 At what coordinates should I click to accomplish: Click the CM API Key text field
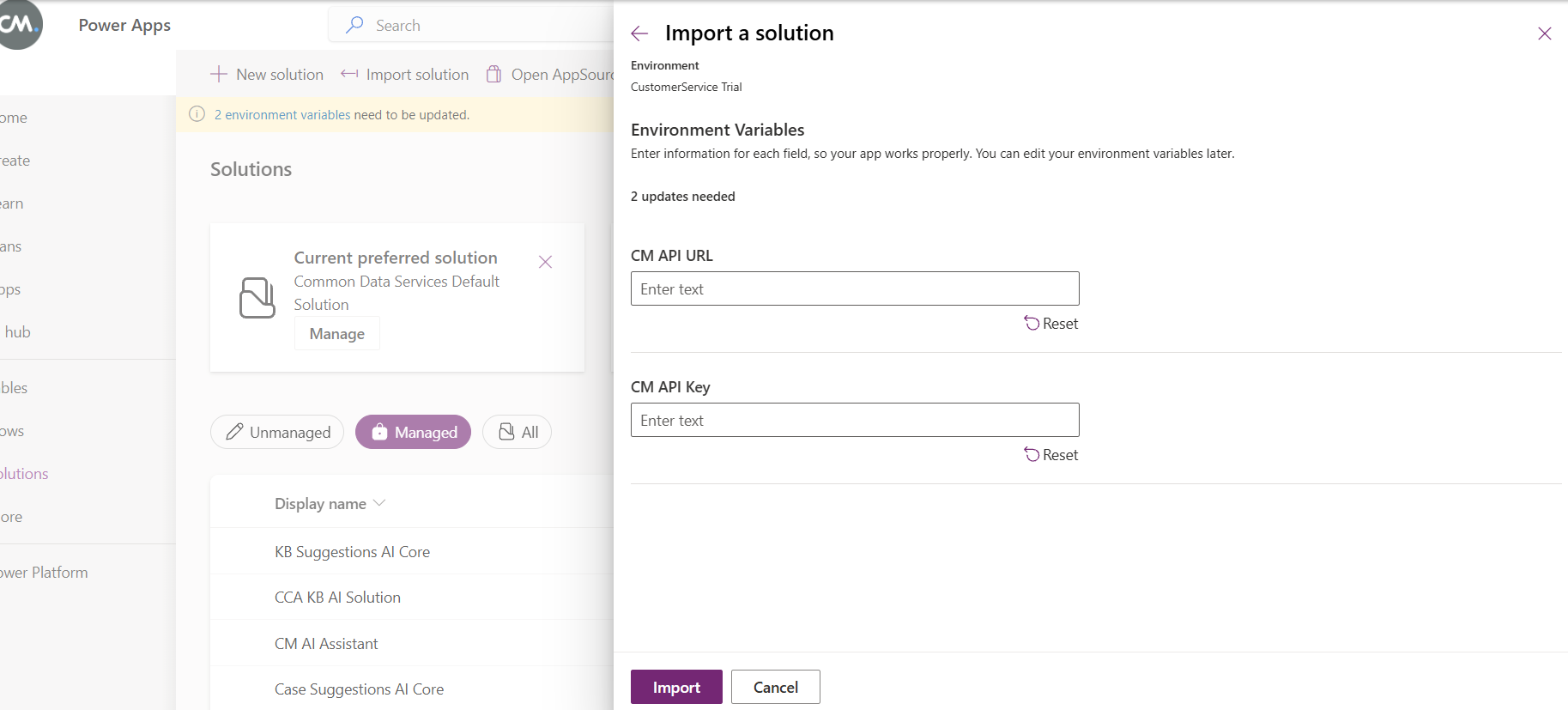pyautogui.click(x=855, y=420)
